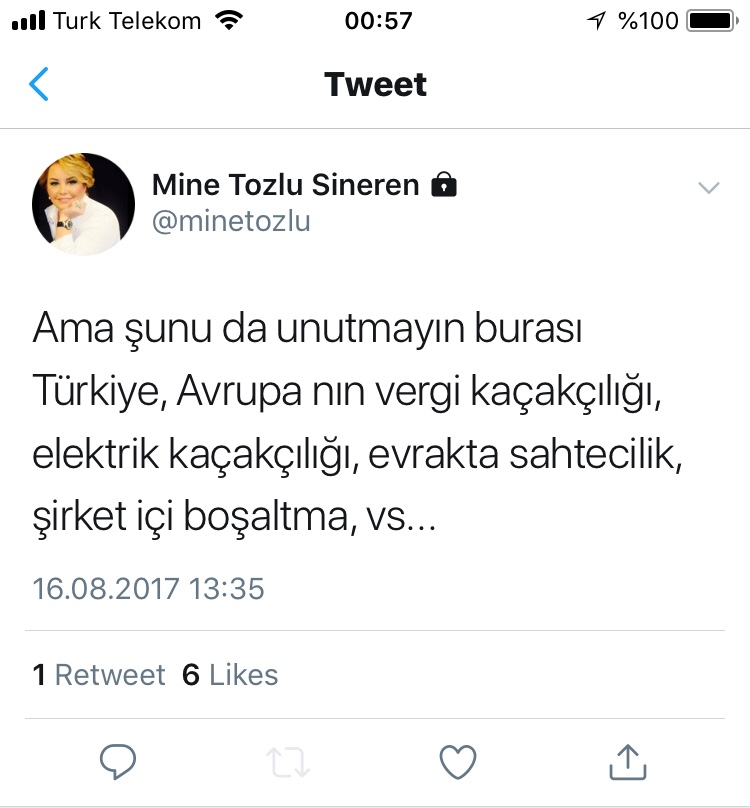The width and height of the screenshot is (750, 808).
Task: Tap the location arrow status icon
Action: pos(596,21)
